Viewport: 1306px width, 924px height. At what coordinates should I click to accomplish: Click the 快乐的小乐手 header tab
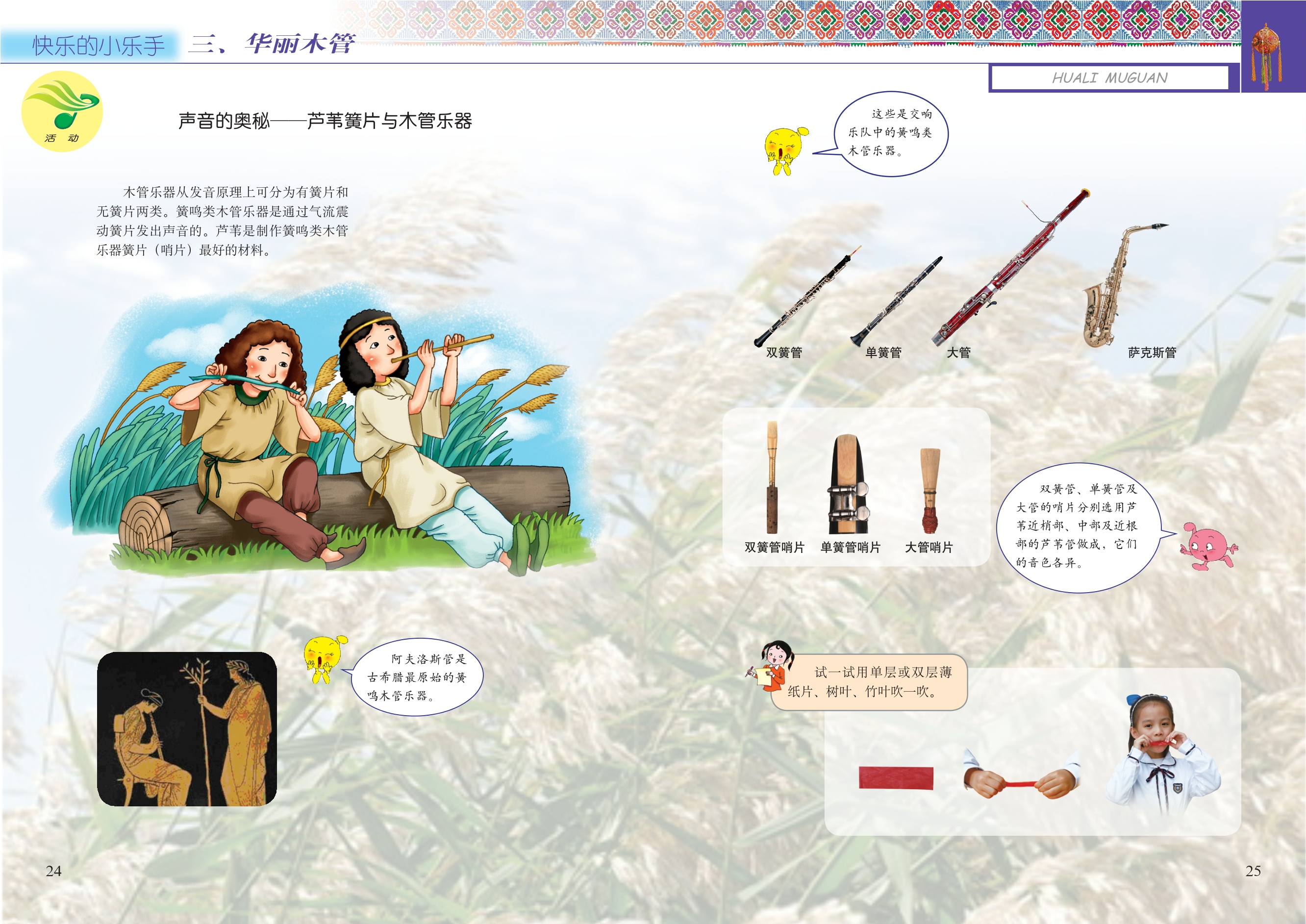pyautogui.click(x=98, y=46)
